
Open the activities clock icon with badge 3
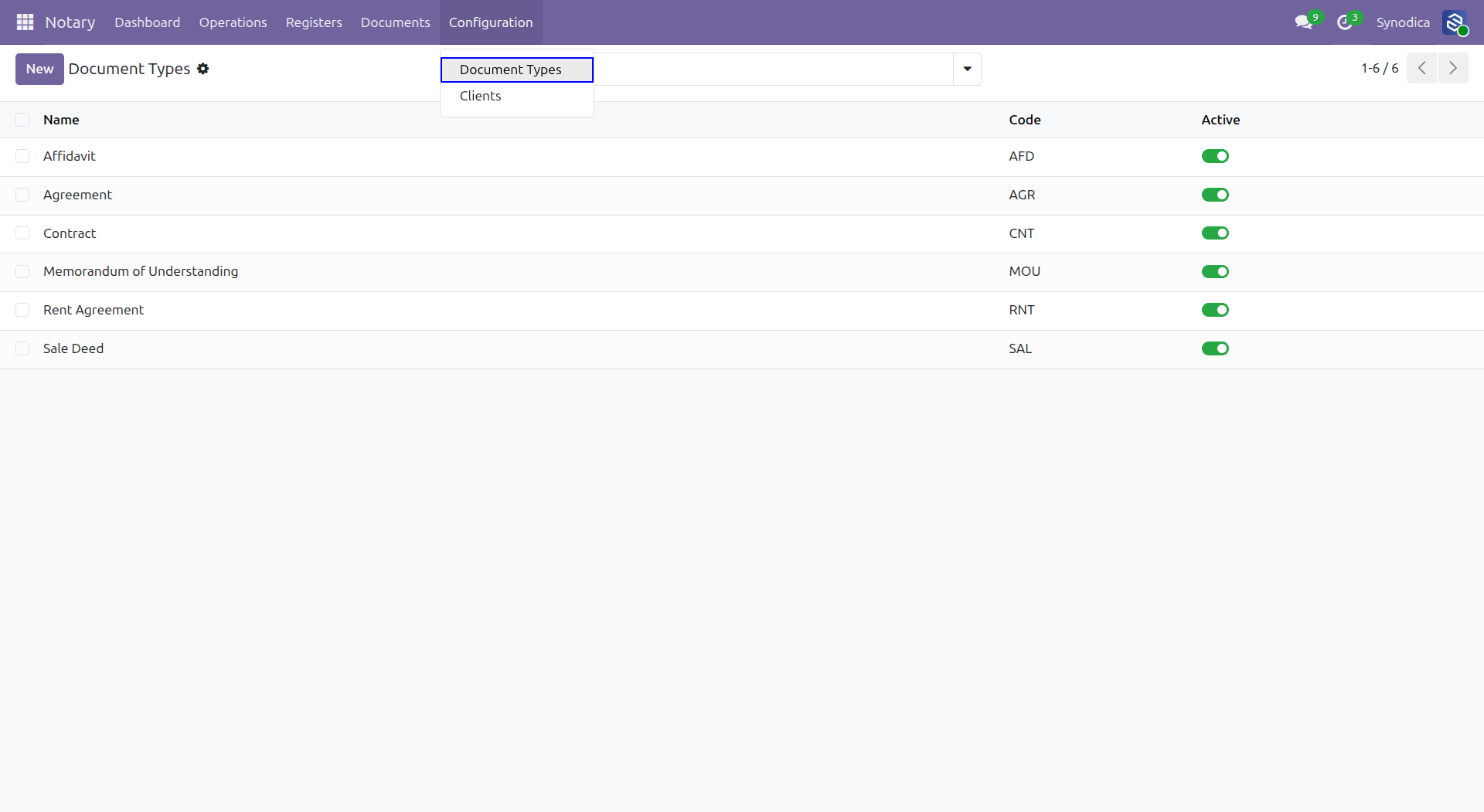[1345, 22]
